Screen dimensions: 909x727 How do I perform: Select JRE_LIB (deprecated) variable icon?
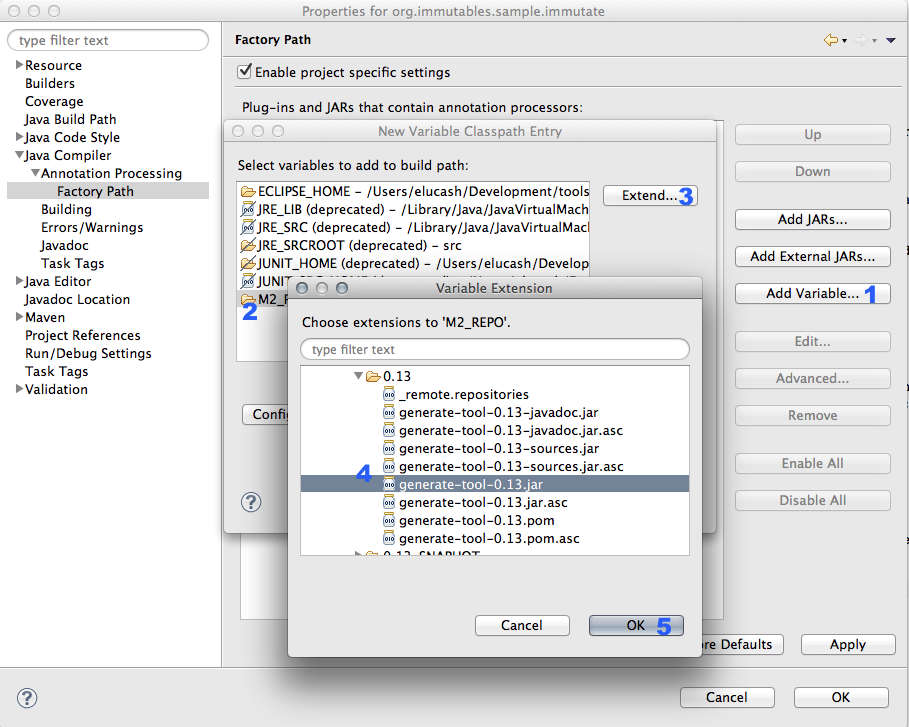click(x=248, y=209)
